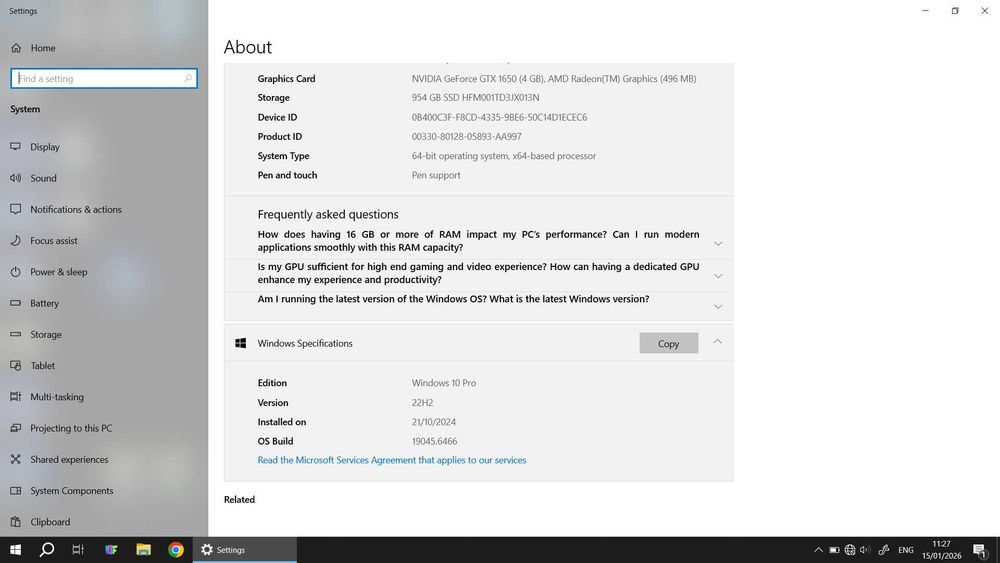Click the About page title
The image size is (1000, 563).
(247, 47)
